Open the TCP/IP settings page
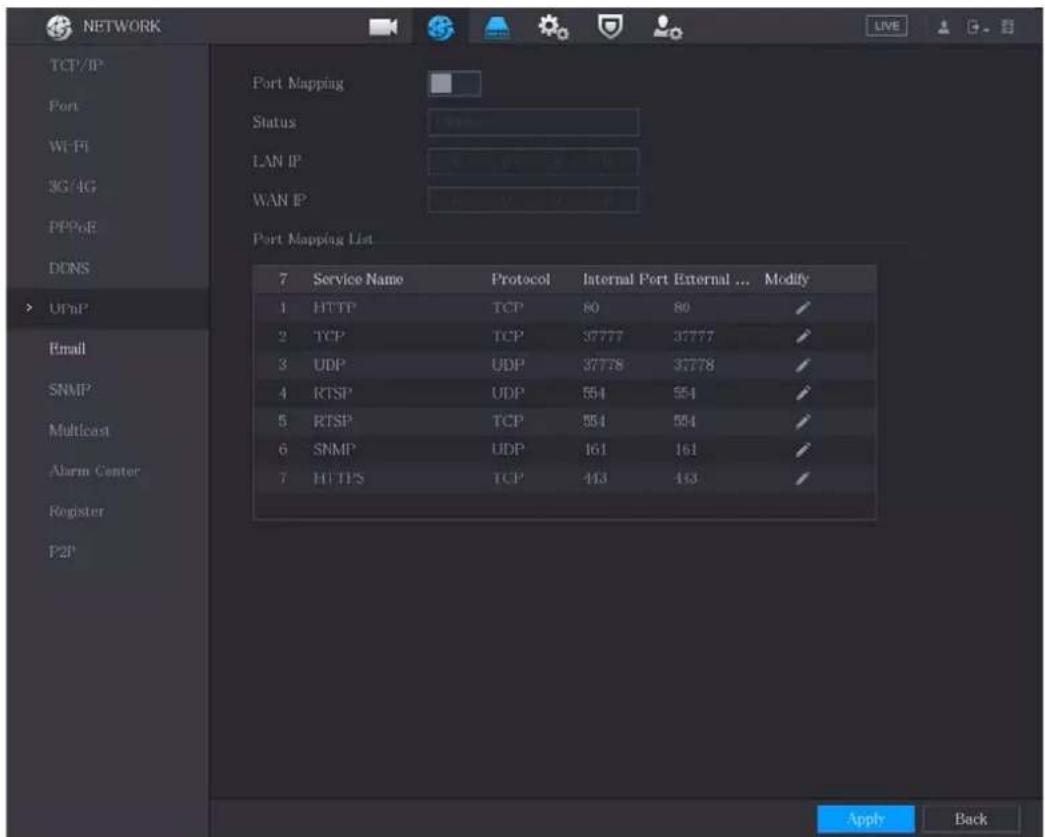This screenshot has width=1045, height=837. click(76, 65)
